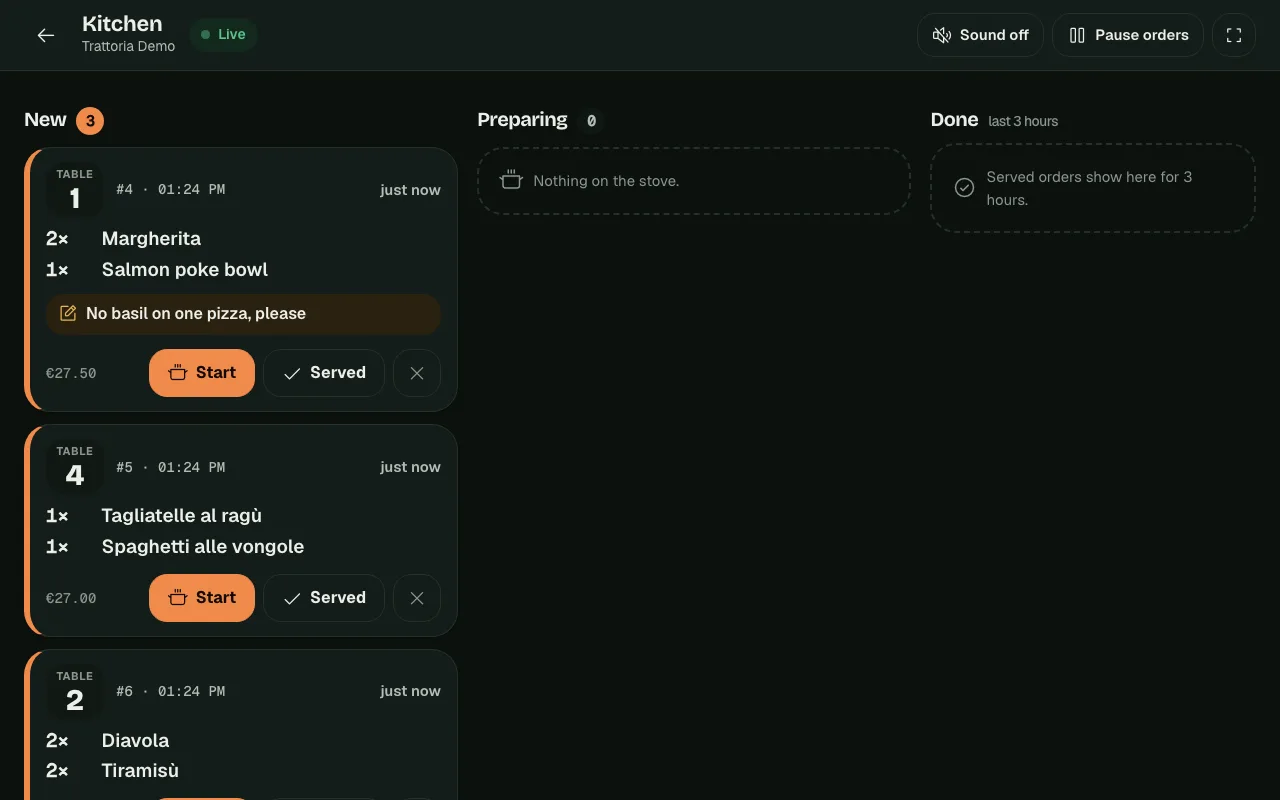Pause incoming orders
The height and width of the screenshot is (800, 1280).
pyautogui.click(x=1128, y=35)
